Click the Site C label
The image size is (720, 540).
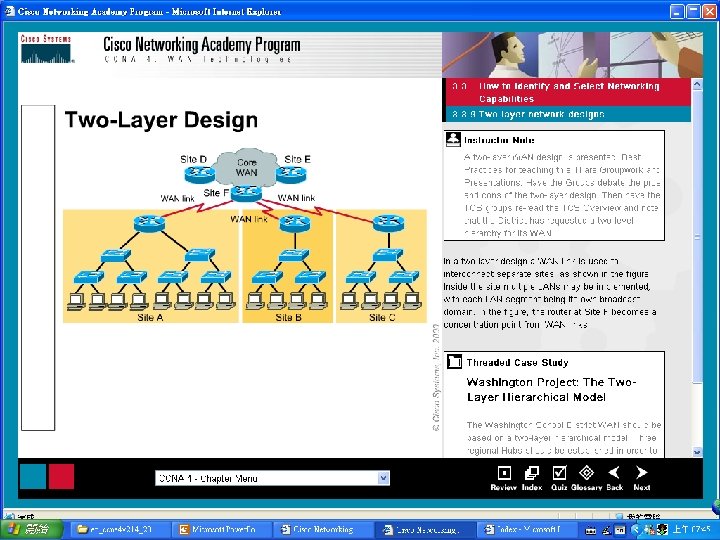click(382, 317)
